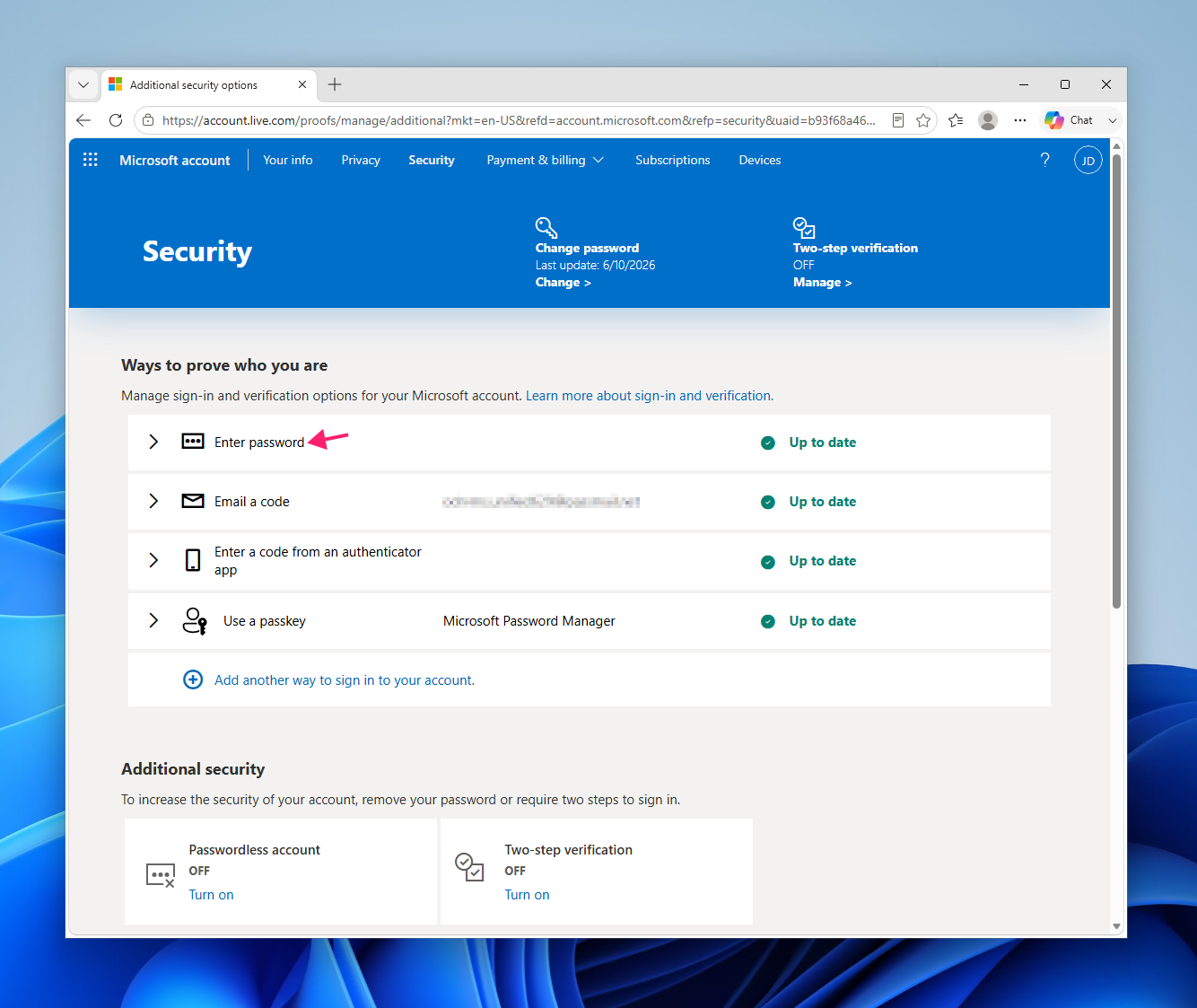
Task: Click the page vertical scrollbar thumb
Action: (1116, 381)
